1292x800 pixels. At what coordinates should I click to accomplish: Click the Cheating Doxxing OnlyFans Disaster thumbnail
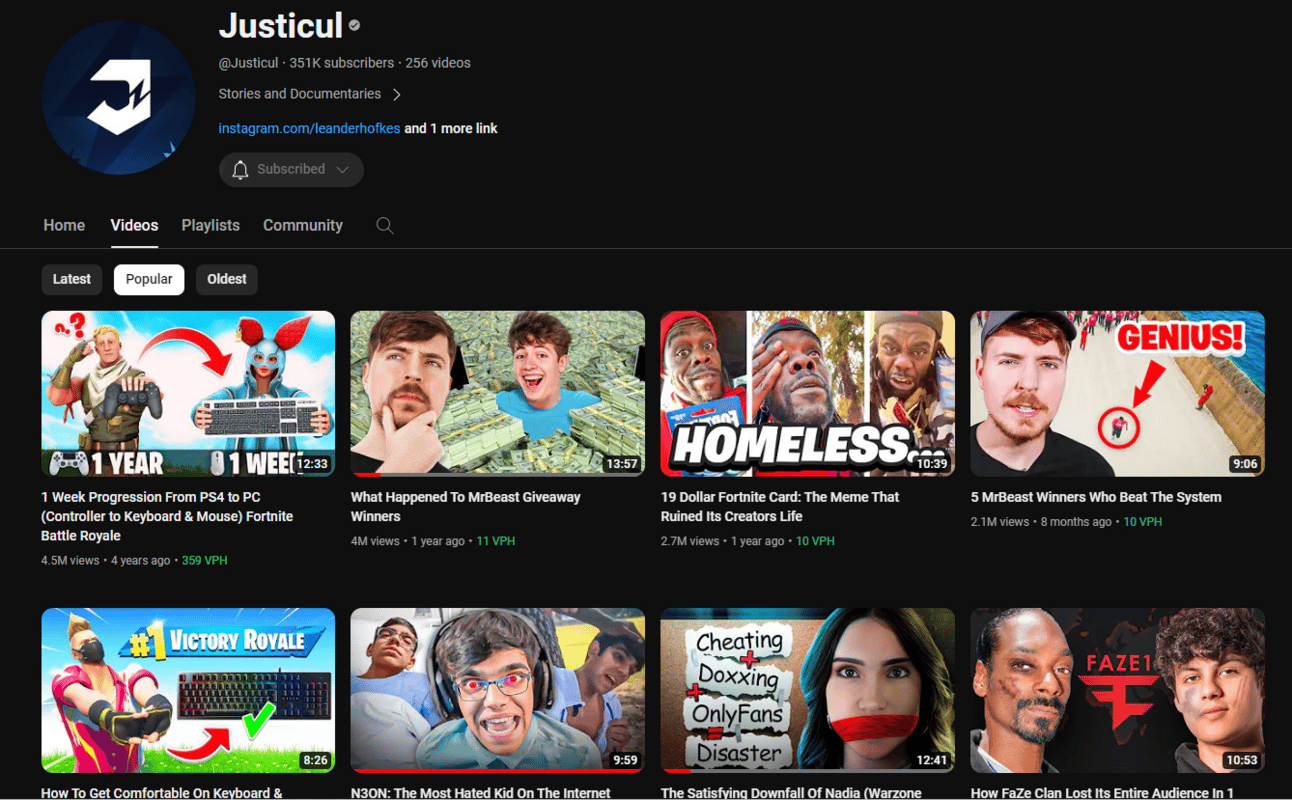click(807, 690)
